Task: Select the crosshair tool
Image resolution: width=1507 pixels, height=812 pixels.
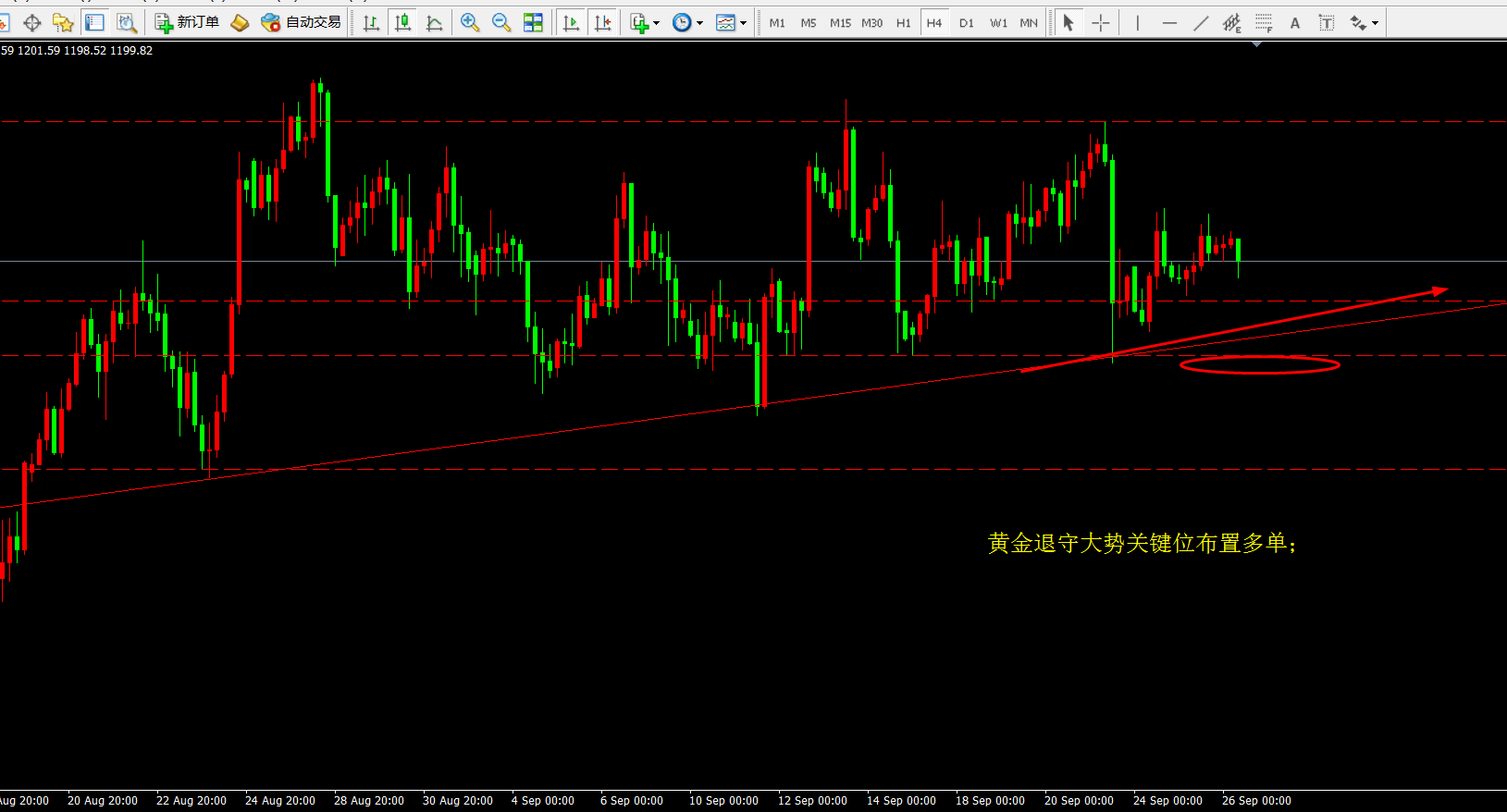Action: pos(1100,22)
